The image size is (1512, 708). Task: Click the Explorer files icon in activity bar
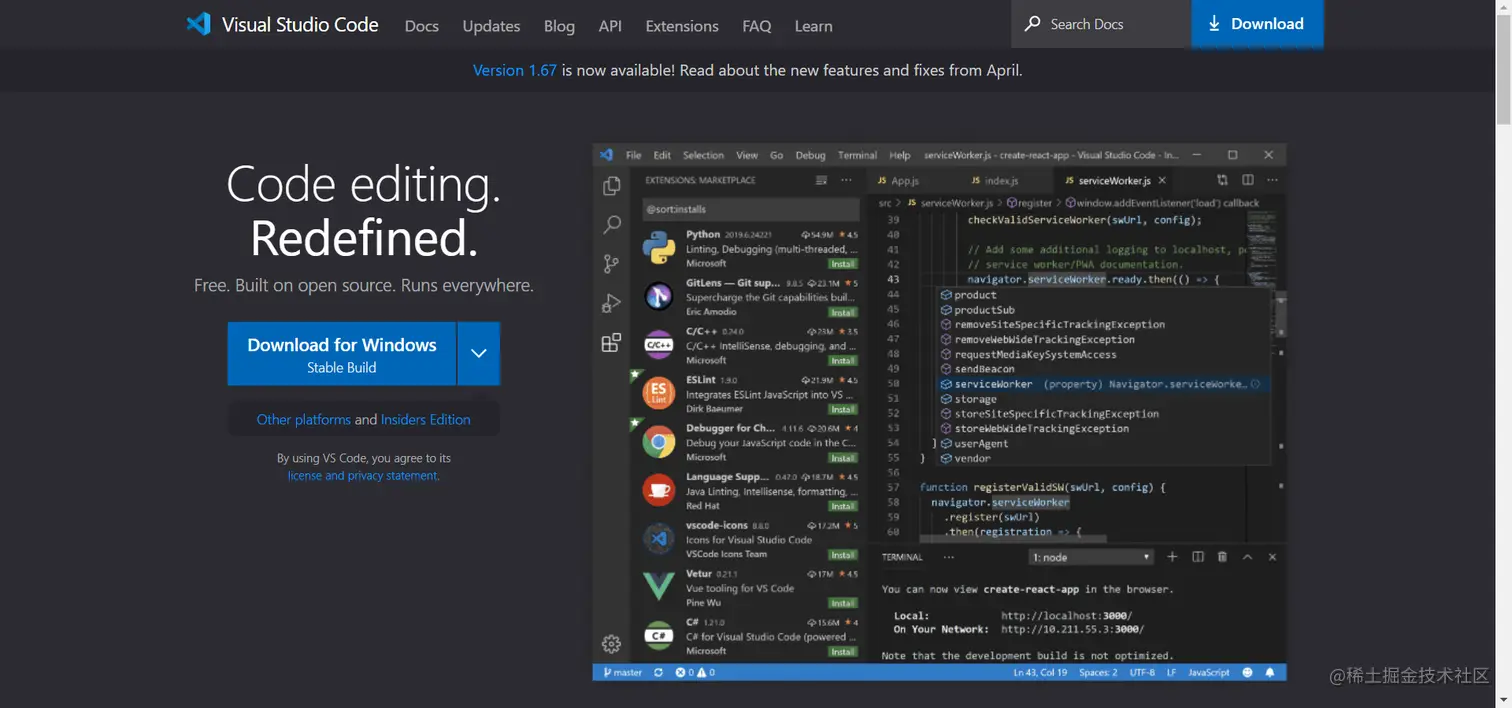[x=612, y=186]
